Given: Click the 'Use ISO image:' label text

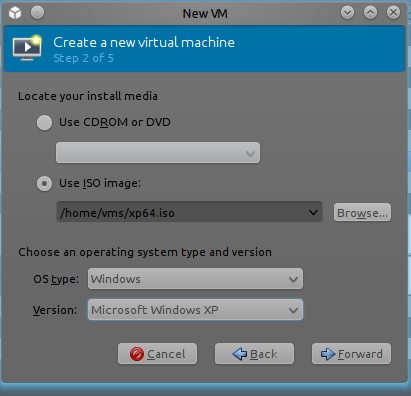Looking at the screenshot, I should tap(100, 183).
